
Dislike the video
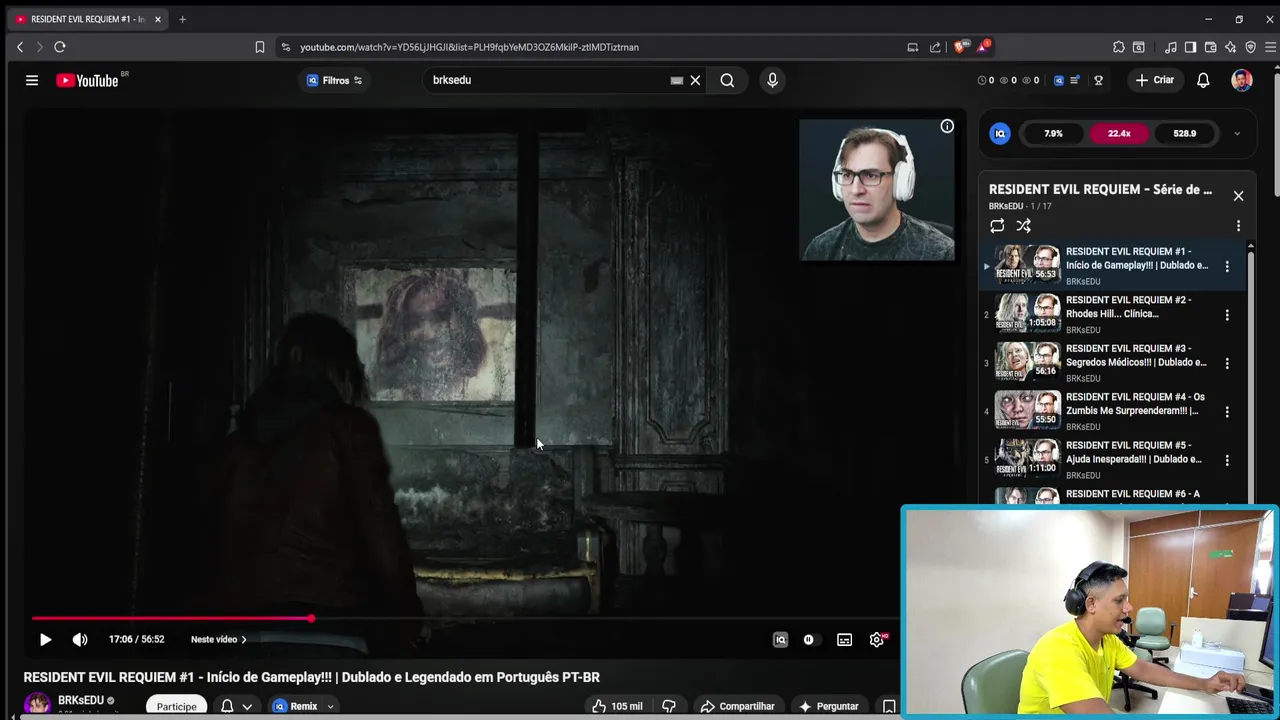coord(669,706)
